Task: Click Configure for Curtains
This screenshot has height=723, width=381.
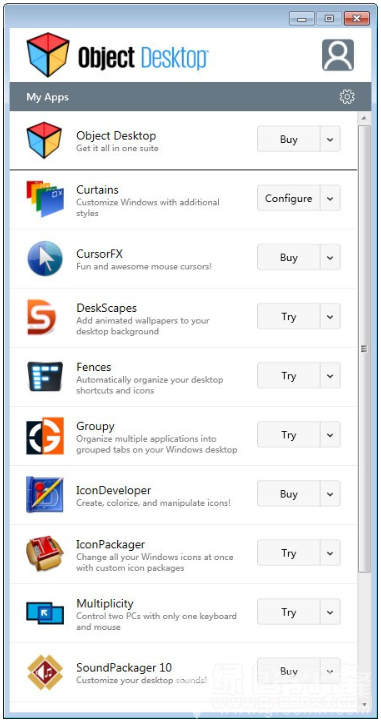Action: click(289, 198)
